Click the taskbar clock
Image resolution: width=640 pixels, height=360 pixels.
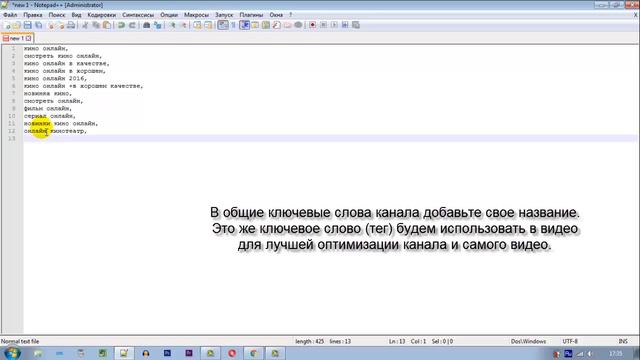coord(616,353)
